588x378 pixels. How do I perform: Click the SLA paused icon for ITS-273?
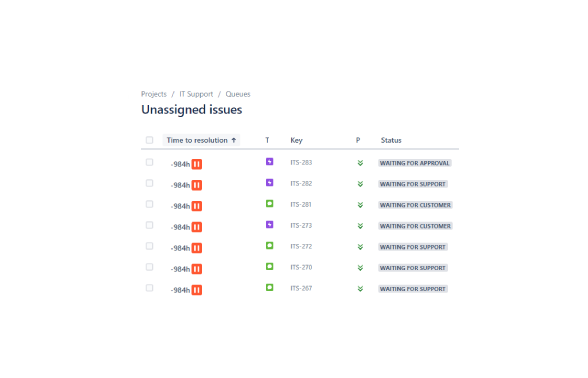197,227
